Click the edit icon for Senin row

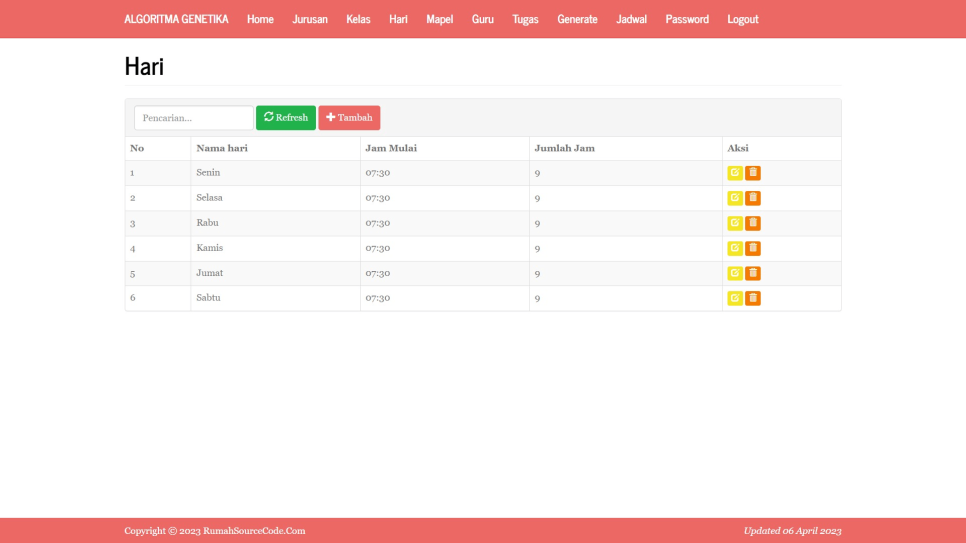[735, 173]
